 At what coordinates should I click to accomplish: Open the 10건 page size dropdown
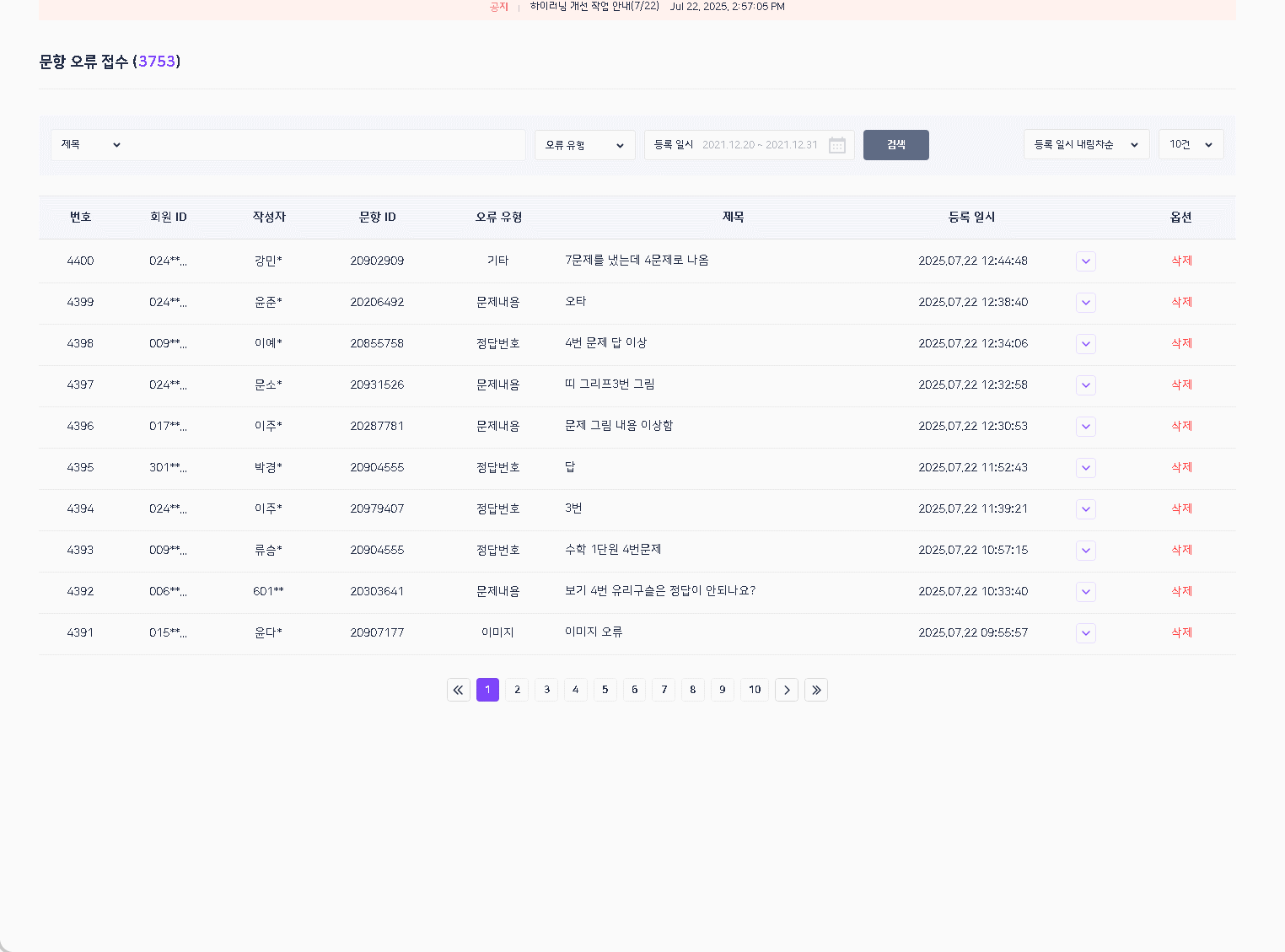[x=1191, y=145]
